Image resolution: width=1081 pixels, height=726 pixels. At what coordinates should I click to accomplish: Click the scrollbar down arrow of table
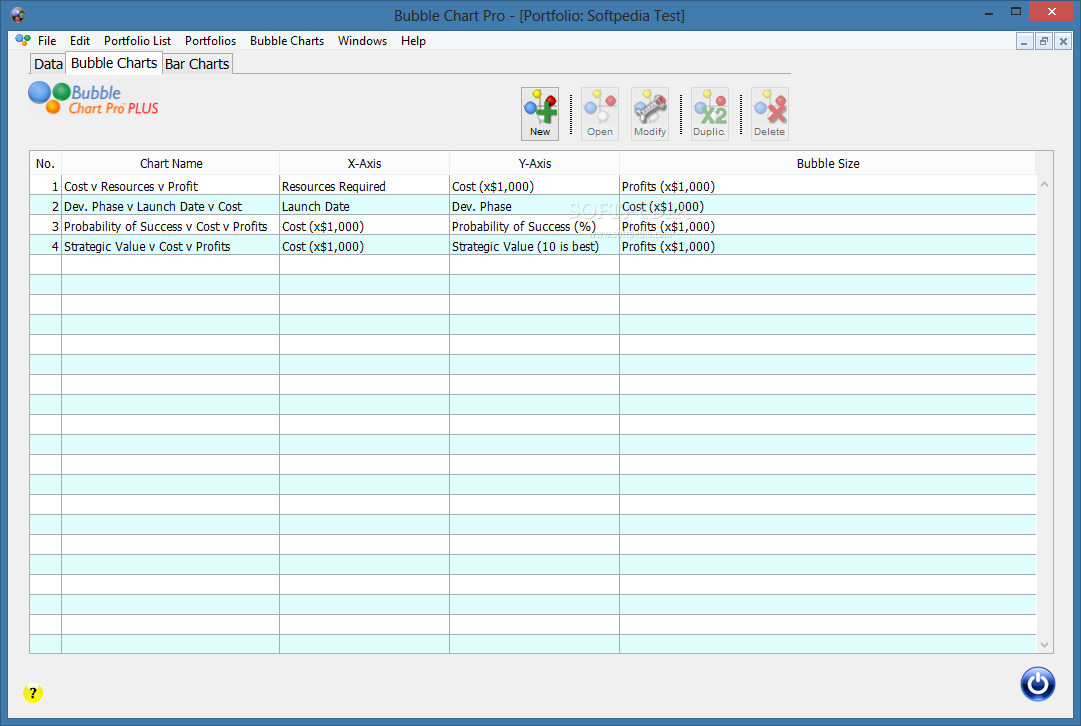coord(1044,645)
